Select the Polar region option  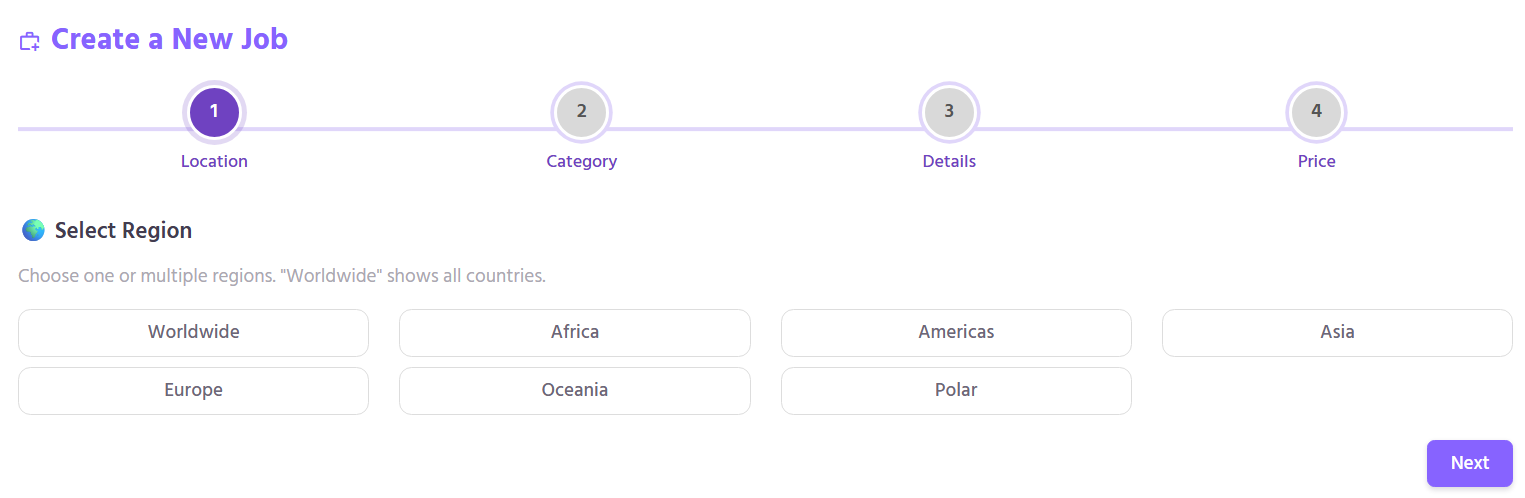(956, 390)
